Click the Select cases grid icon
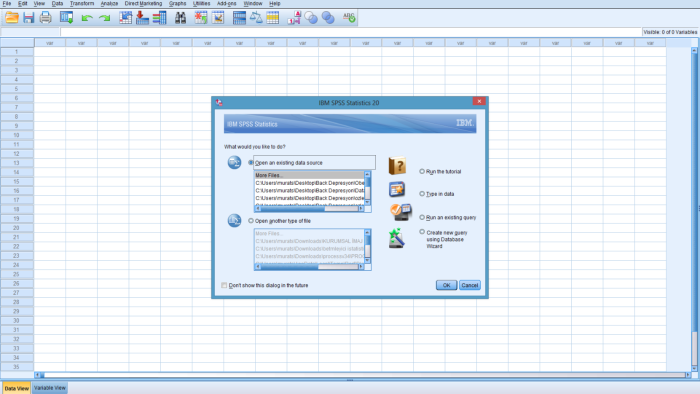 point(273,18)
